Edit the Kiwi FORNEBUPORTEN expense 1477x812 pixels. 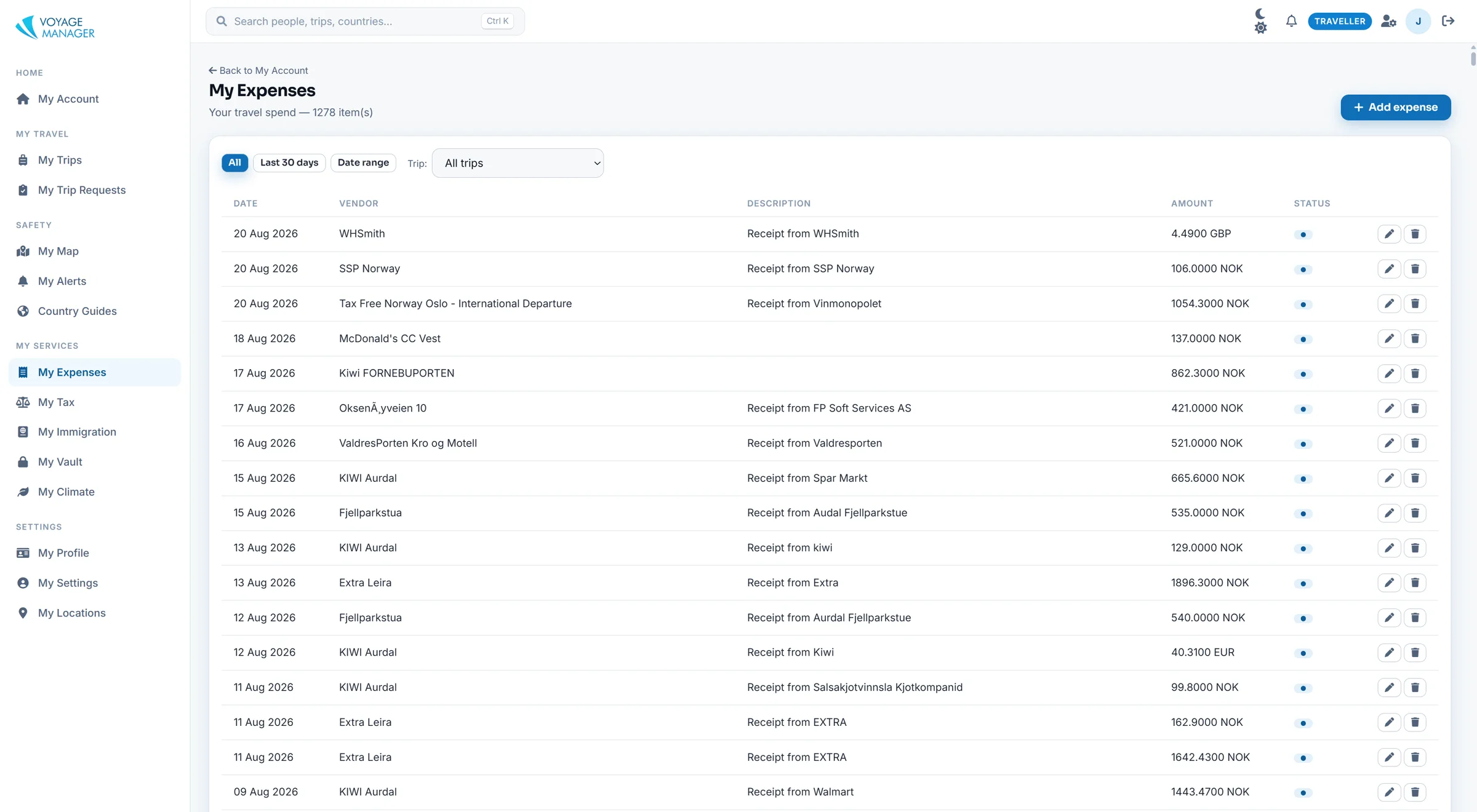(1389, 373)
